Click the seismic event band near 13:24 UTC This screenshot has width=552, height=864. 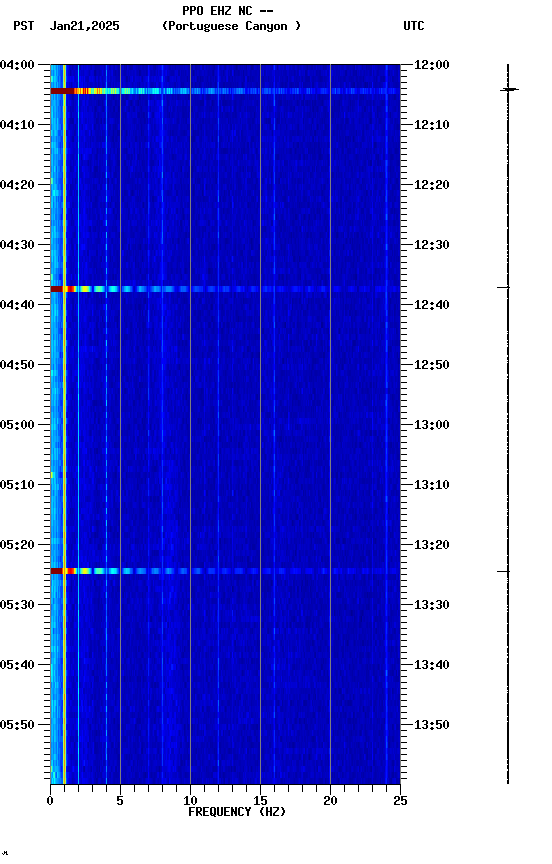(x=225, y=571)
